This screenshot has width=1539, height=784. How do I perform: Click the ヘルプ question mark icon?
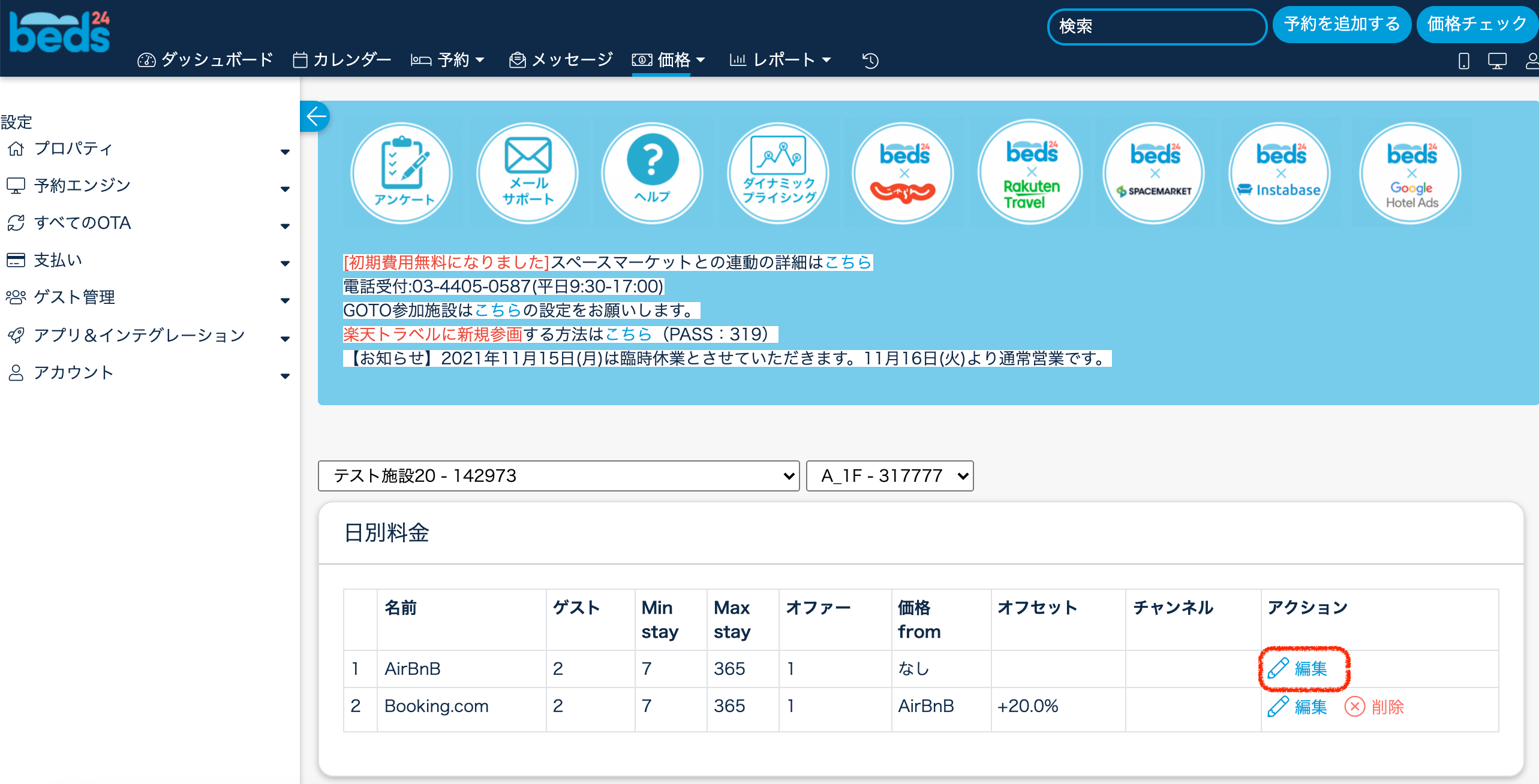click(653, 173)
